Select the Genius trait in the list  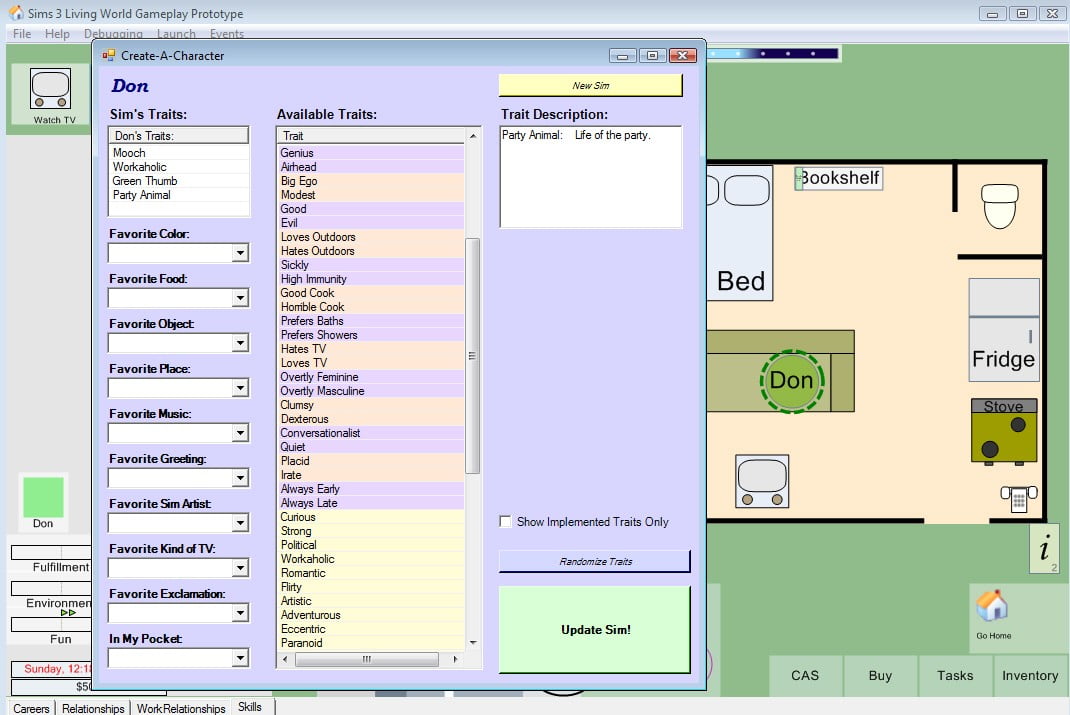click(298, 153)
